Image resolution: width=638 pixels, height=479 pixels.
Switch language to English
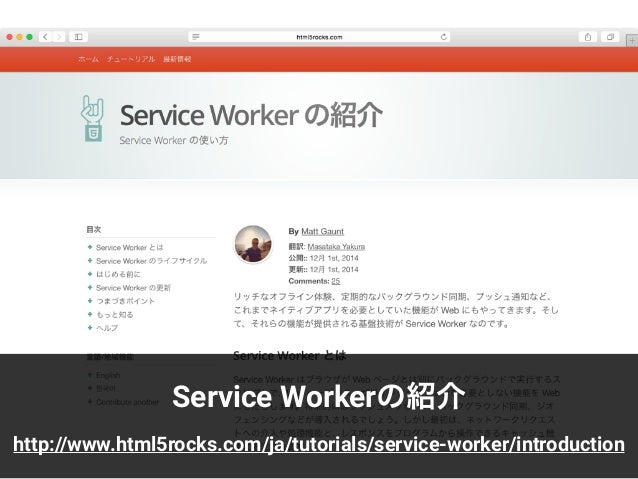pos(108,375)
